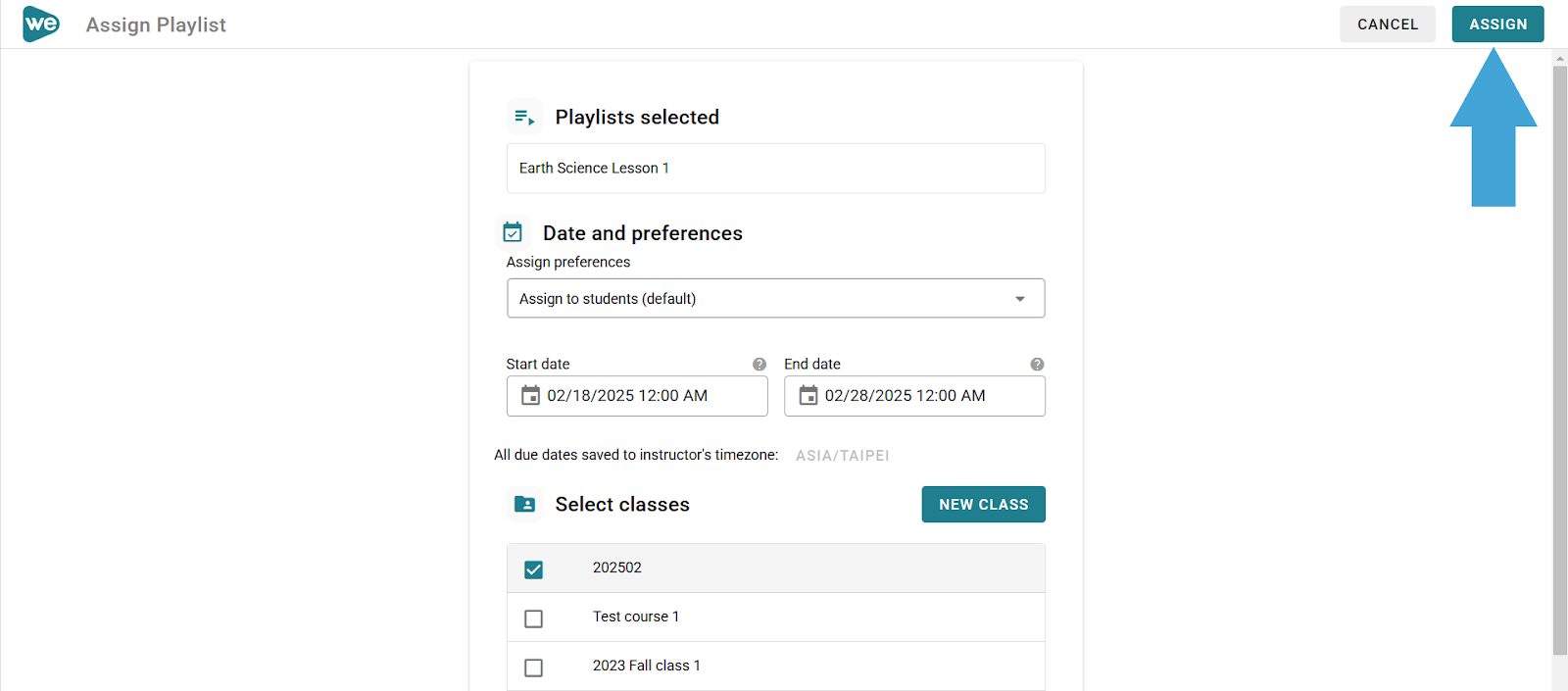This screenshot has width=1568, height=691.
Task: Open the Assign to students (default) combo box
Action: click(776, 298)
